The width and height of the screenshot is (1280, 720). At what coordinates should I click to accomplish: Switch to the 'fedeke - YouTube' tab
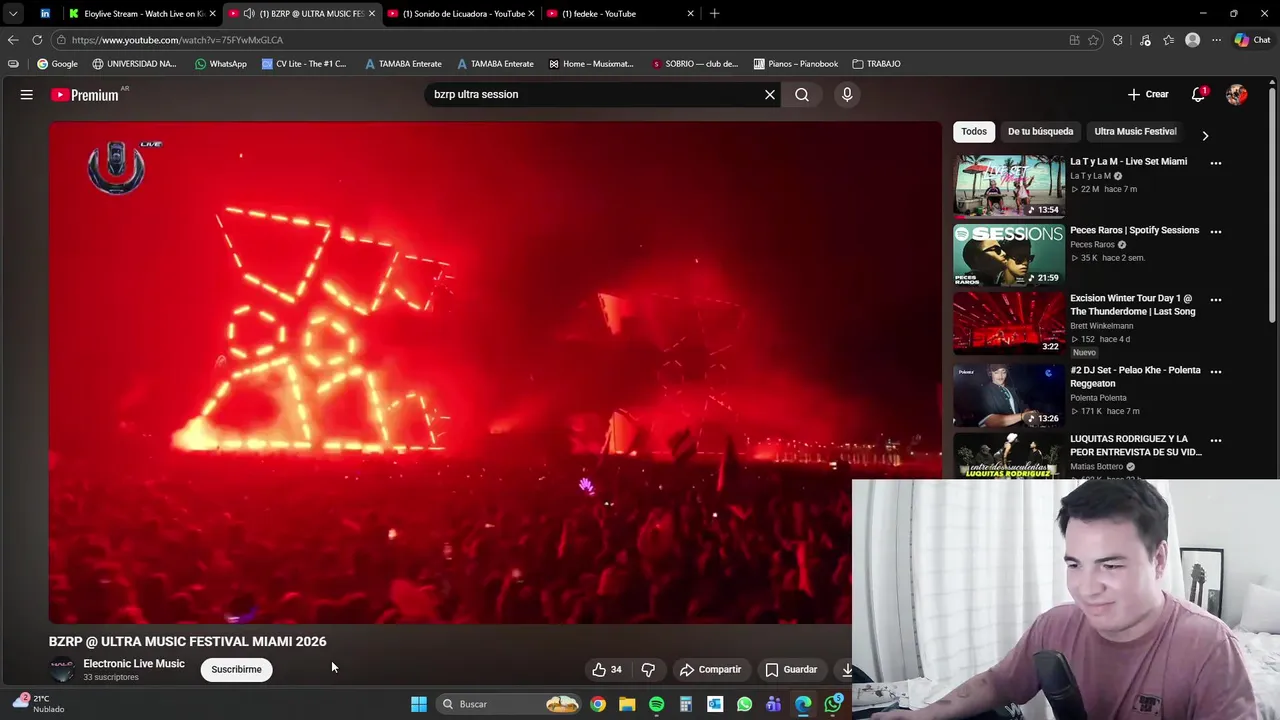coord(620,14)
